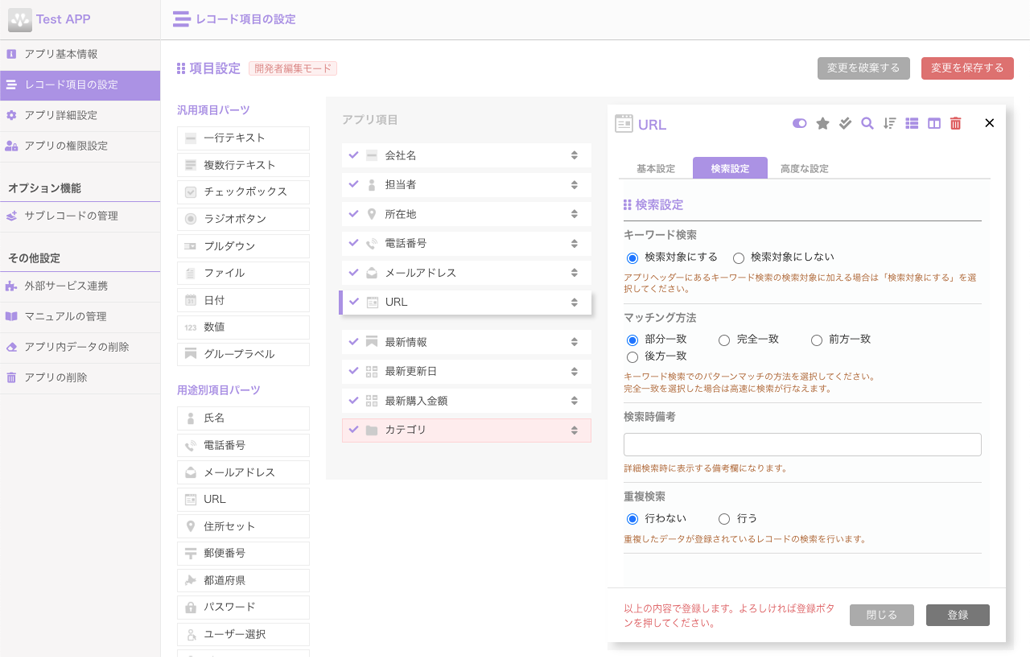The height and width of the screenshot is (657, 1030).
Task: Delete the URL item with trash icon
Action: (x=956, y=124)
